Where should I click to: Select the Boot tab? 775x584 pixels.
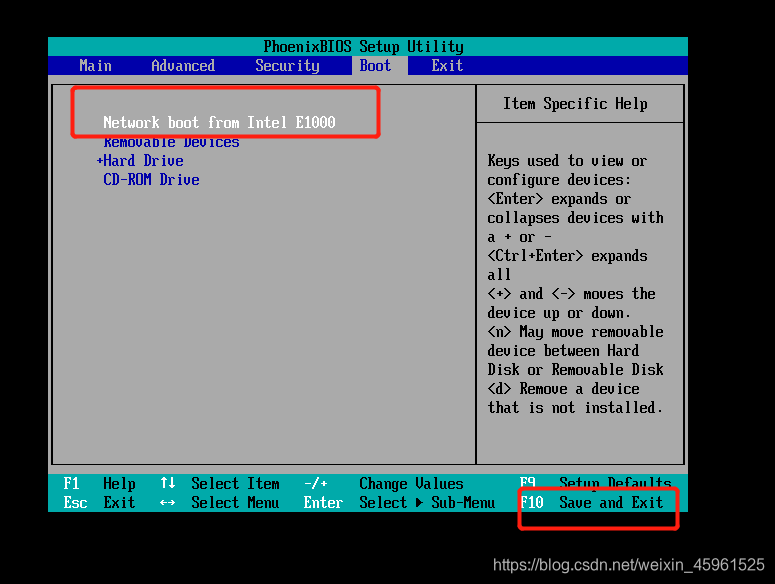coord(375,66)
